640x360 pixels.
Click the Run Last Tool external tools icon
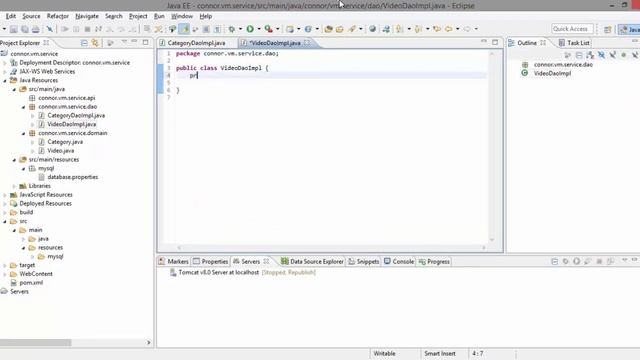[x=268, y=29]
